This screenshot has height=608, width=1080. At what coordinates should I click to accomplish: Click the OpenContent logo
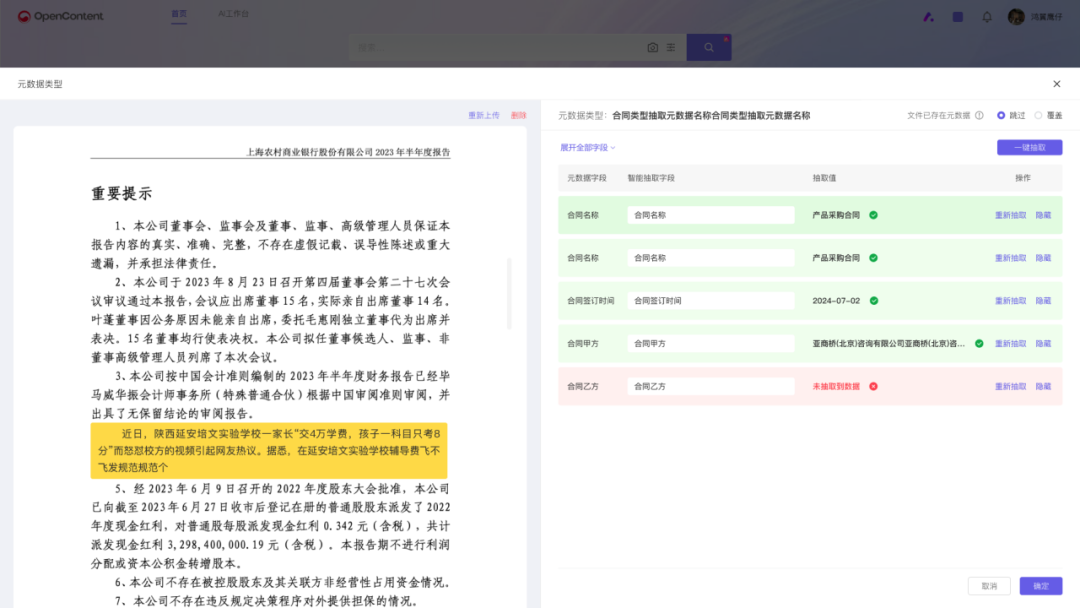point(60,16)
